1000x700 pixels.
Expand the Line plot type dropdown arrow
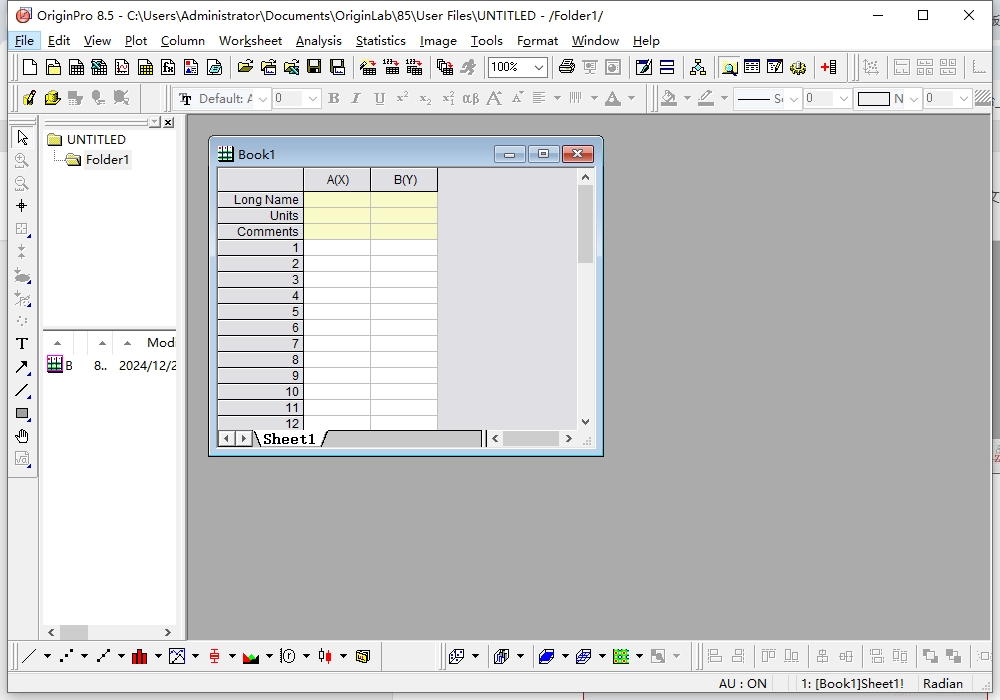tap(47, 656)
